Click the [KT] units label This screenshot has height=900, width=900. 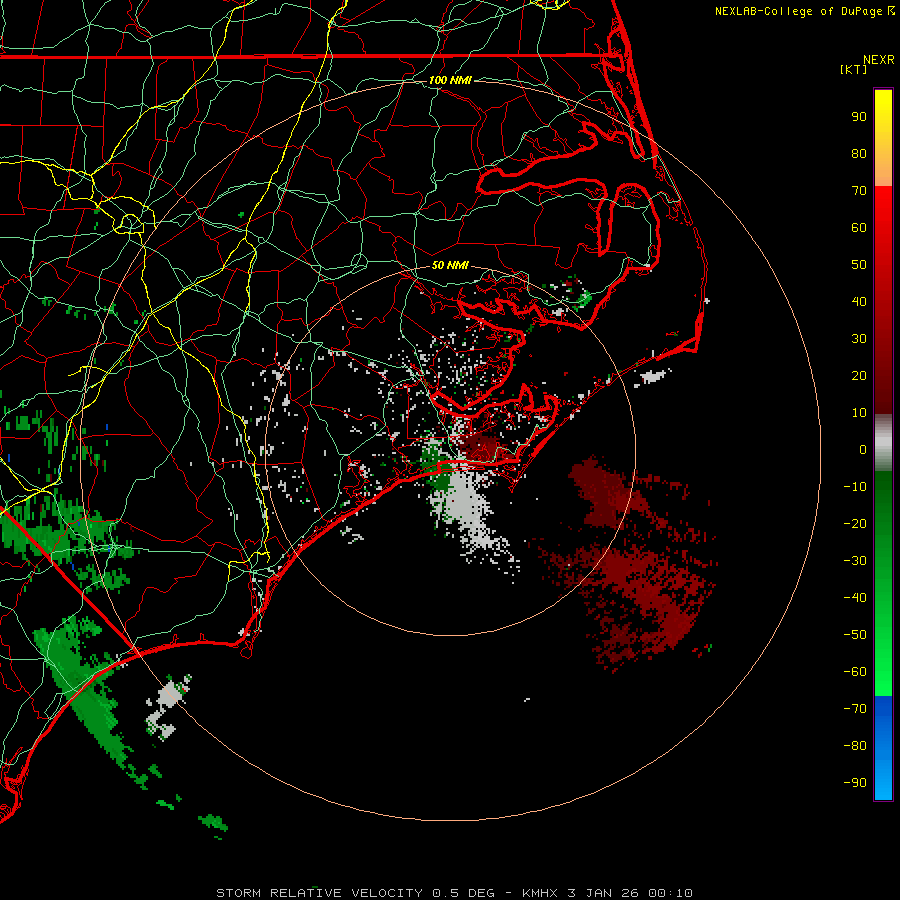click(x=854, y=69)
